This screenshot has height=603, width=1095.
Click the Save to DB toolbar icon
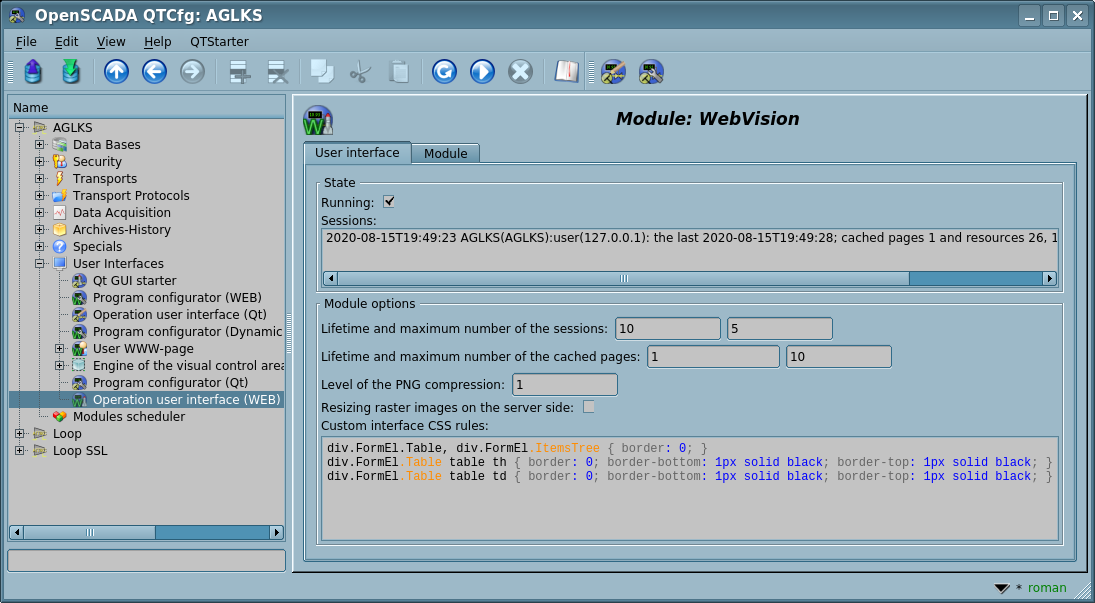click(x=71, y=71)
